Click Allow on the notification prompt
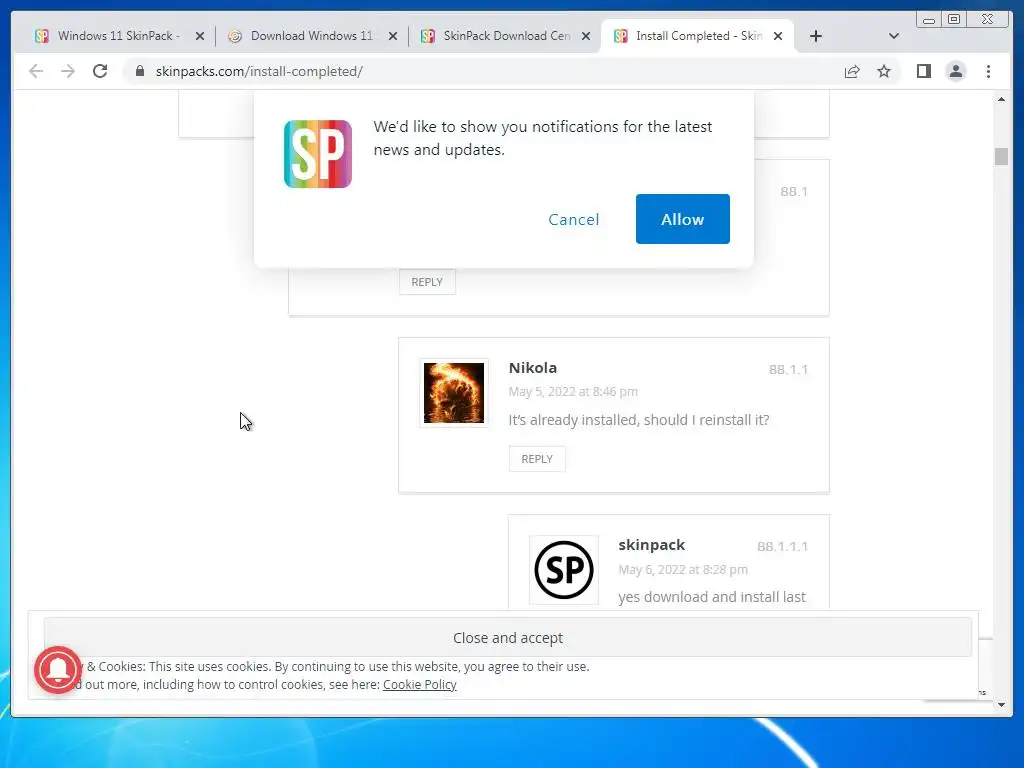This screenshot has width=1024, height=768. tap(682, 219)
